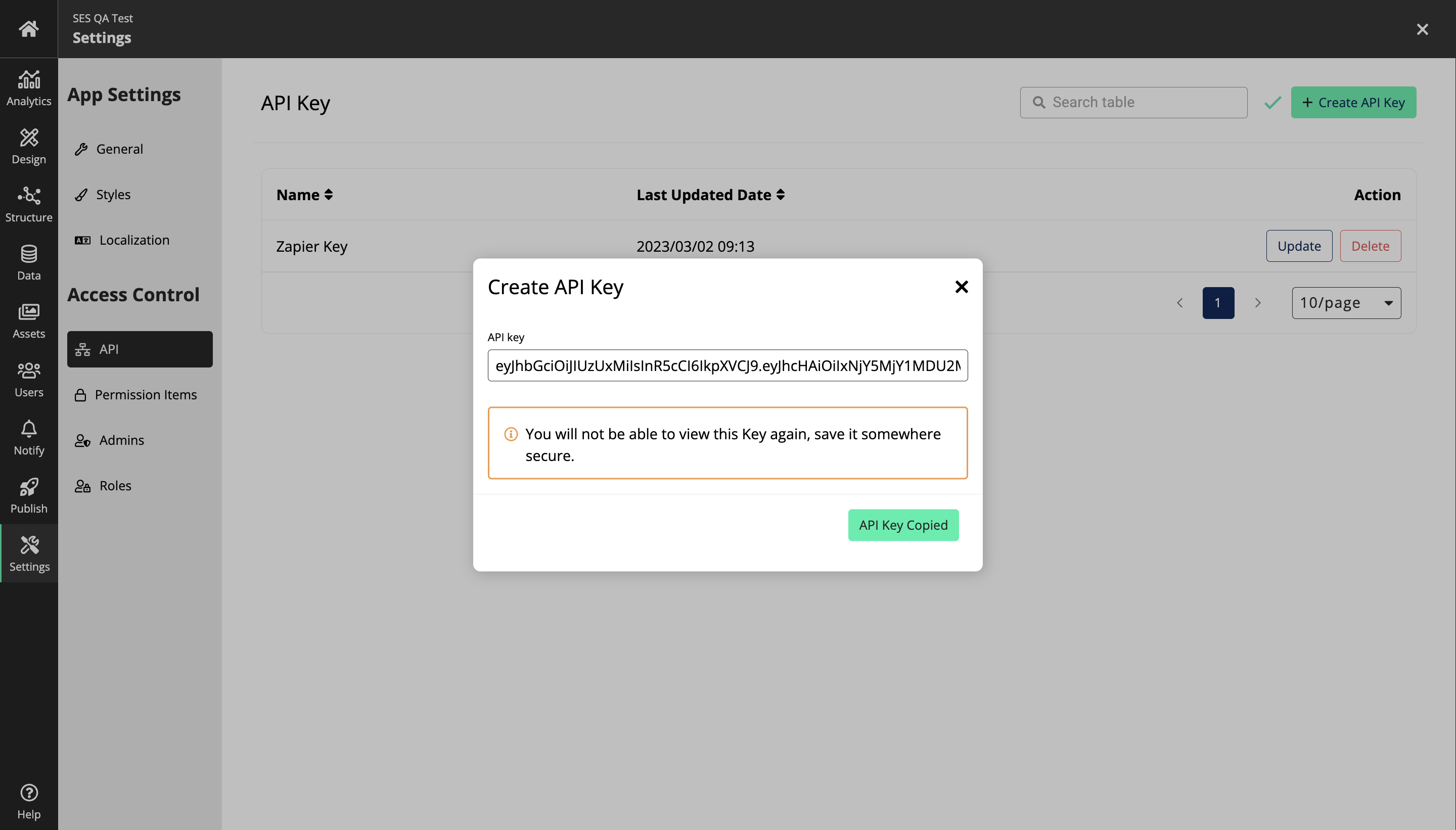Close the Settings panel with X
1456x830 pixels.
[1422, 29]
